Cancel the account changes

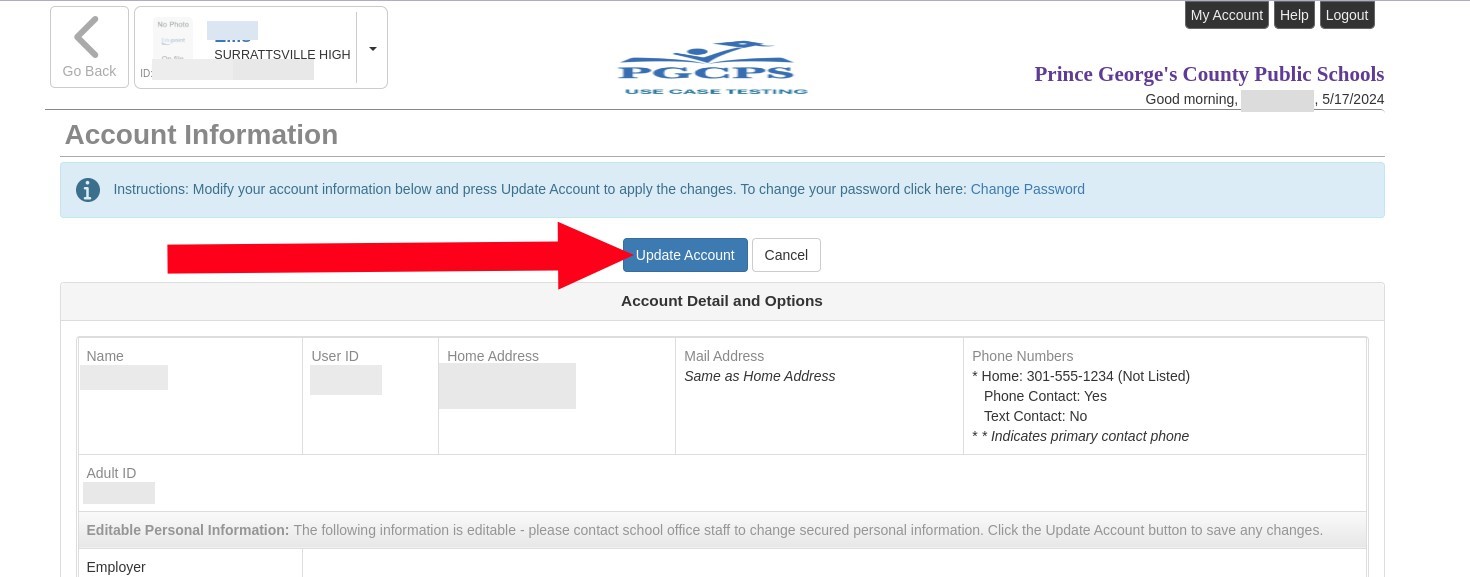(786, 255)
